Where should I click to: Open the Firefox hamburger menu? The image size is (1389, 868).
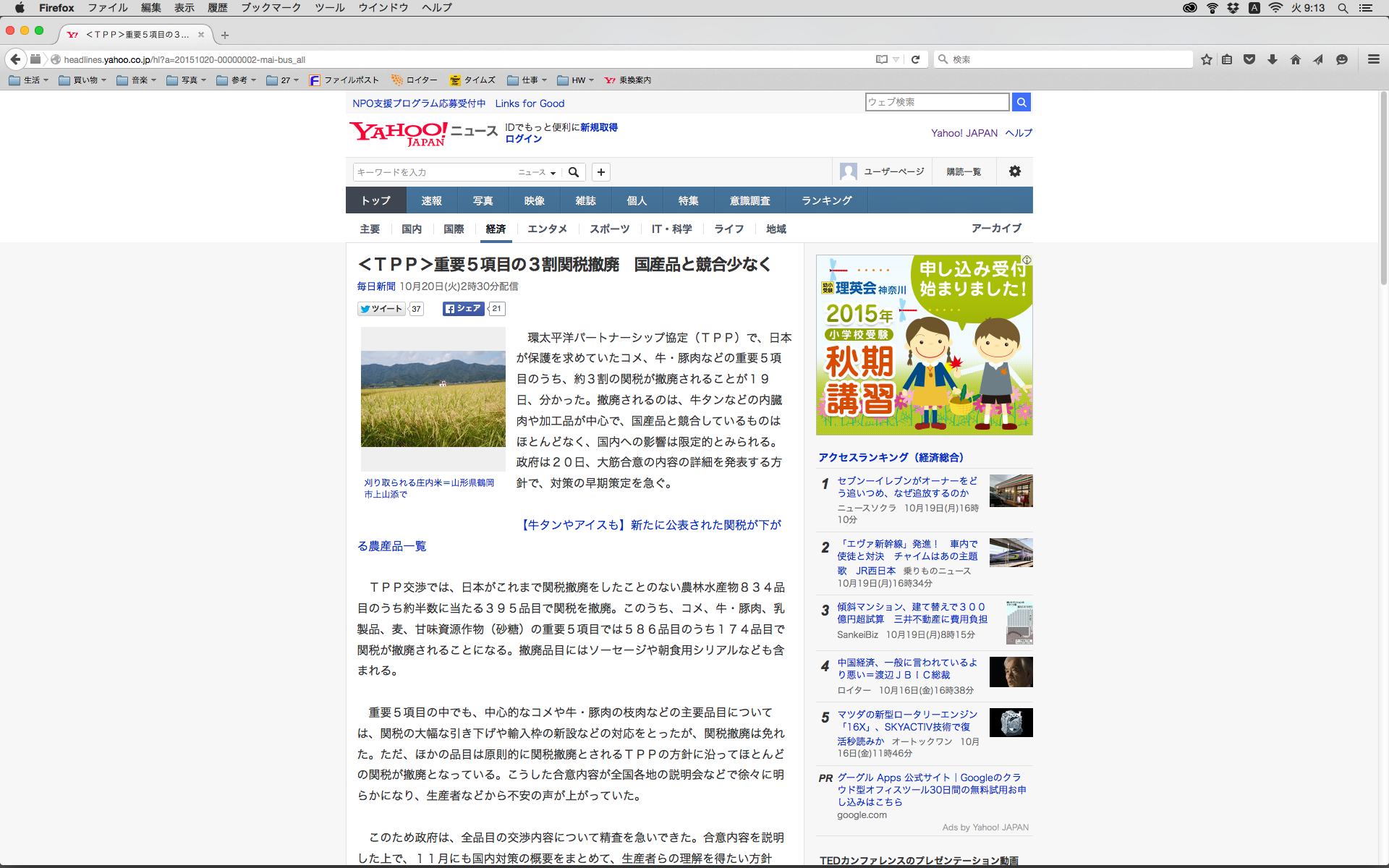[1373, 59]
